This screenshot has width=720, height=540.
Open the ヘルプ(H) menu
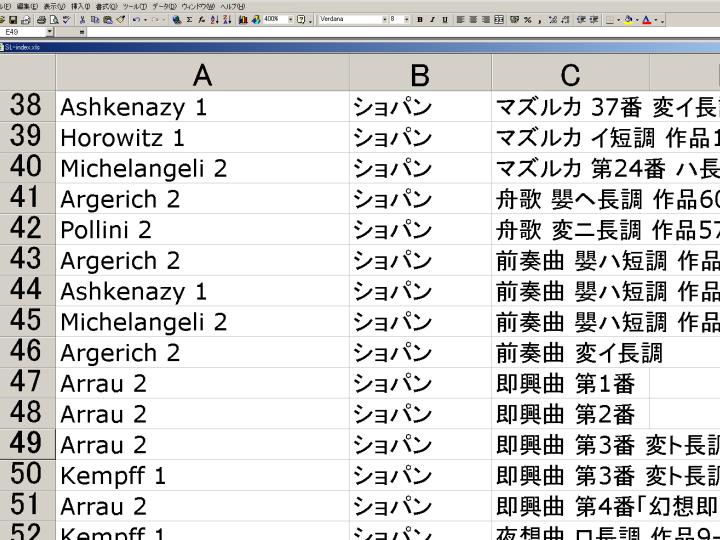point(232,6)
